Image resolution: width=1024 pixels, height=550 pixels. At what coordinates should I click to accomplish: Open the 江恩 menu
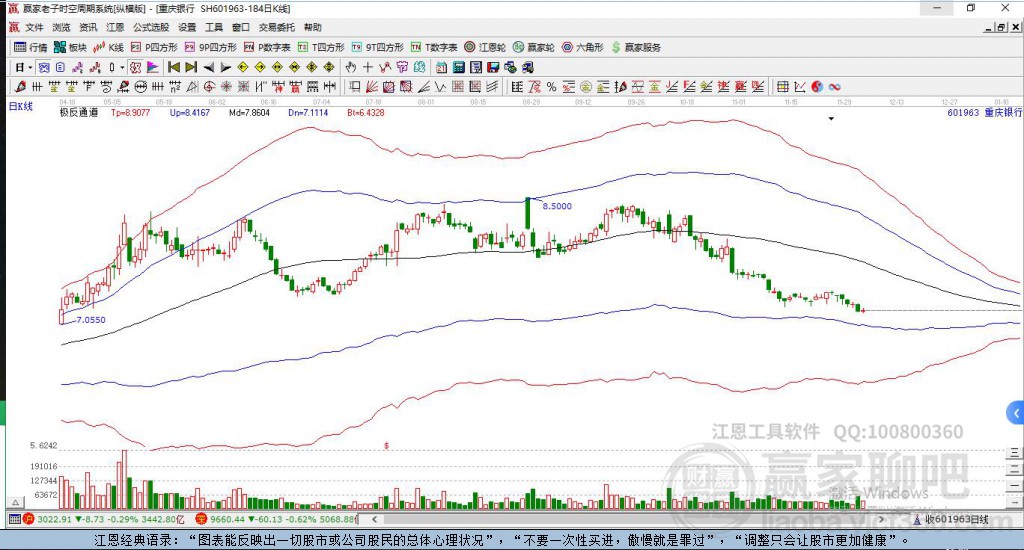115,27
